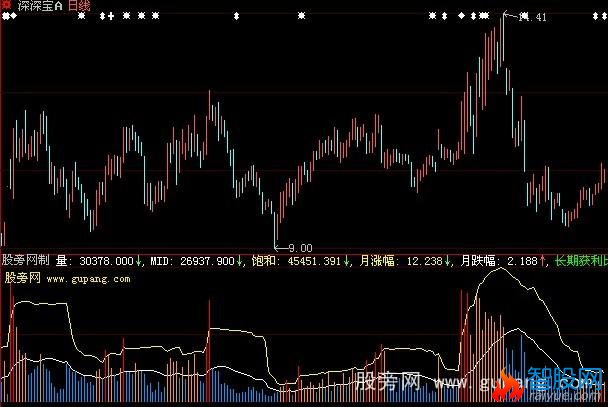This screenshot has height=407, width=608.
Task: Click the lone diamond info marker left of the 14.41 peak
Action: click(x=461, y=16)
